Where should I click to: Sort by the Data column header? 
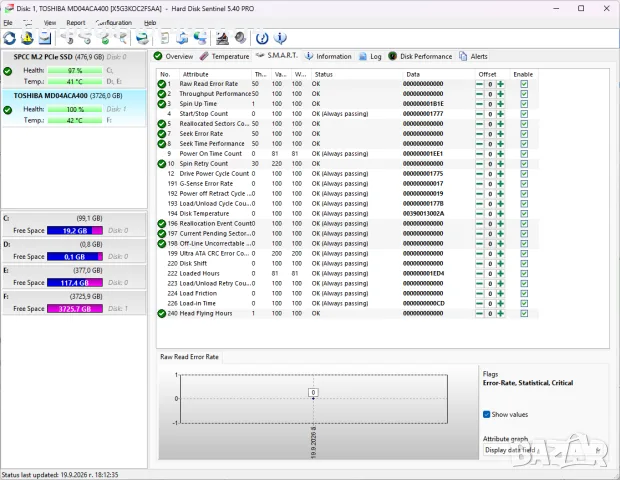(x=439, y=74)
